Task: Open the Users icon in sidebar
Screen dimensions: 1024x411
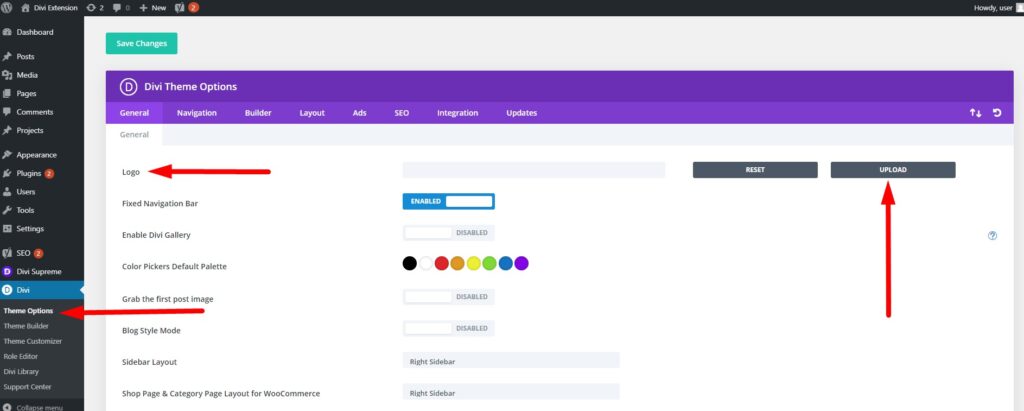Action: click(x=7, y=192)
